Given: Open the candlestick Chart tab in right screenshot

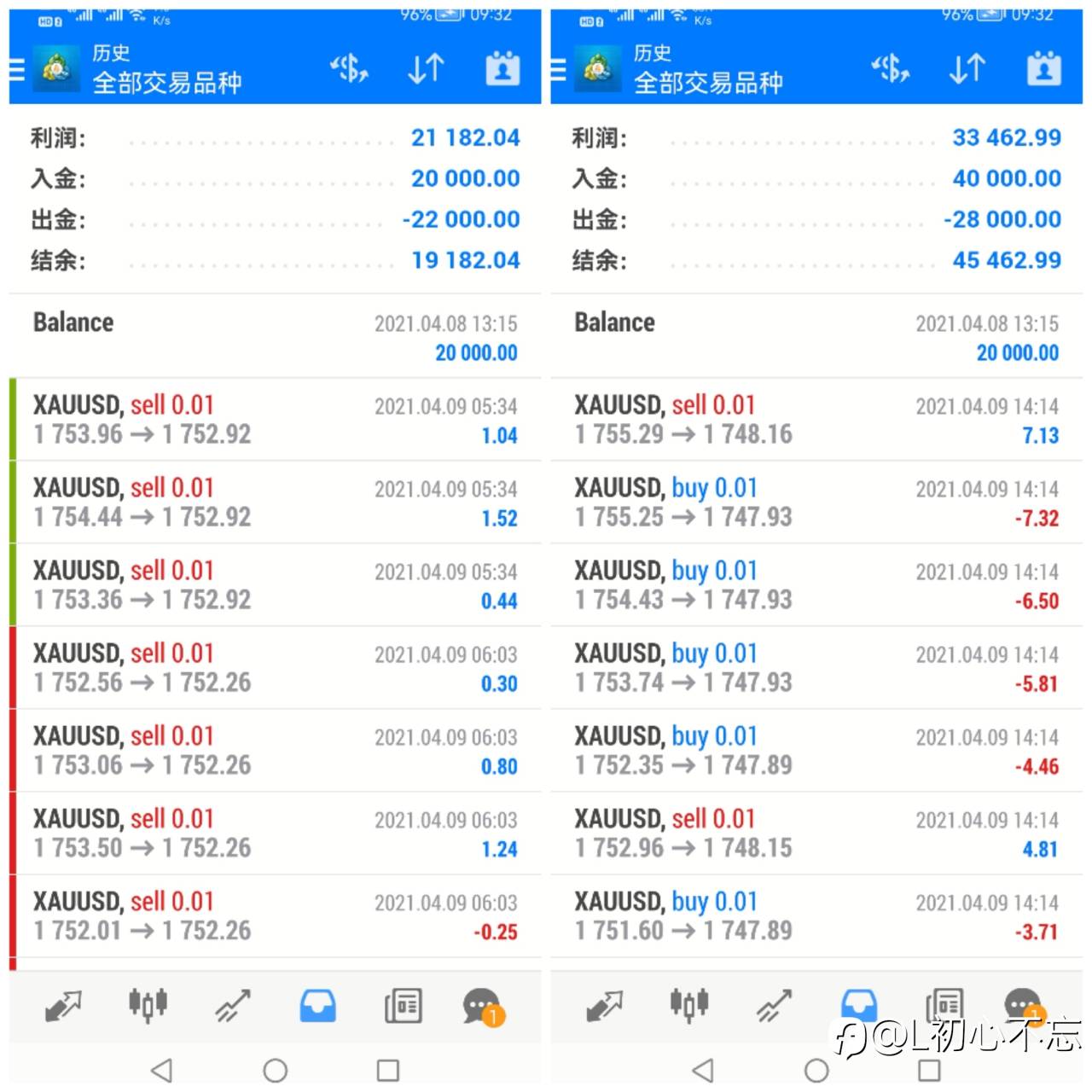Looking at the screenshot, I should point(689,1006).
